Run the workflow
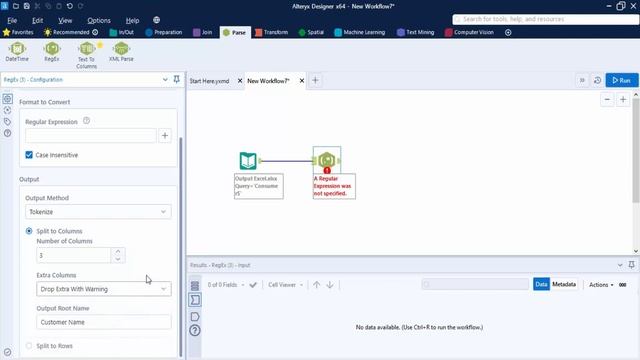 (622, 80)
